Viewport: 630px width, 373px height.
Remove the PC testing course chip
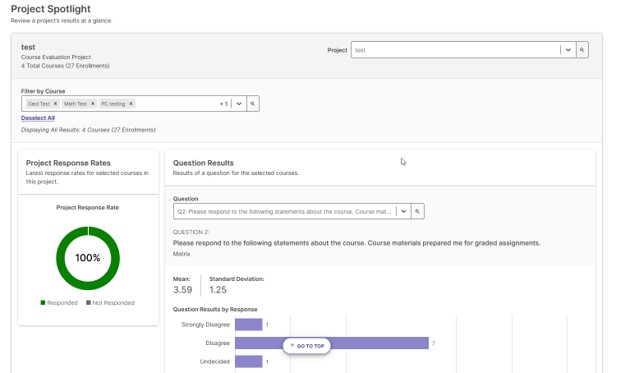click(131, 104)
